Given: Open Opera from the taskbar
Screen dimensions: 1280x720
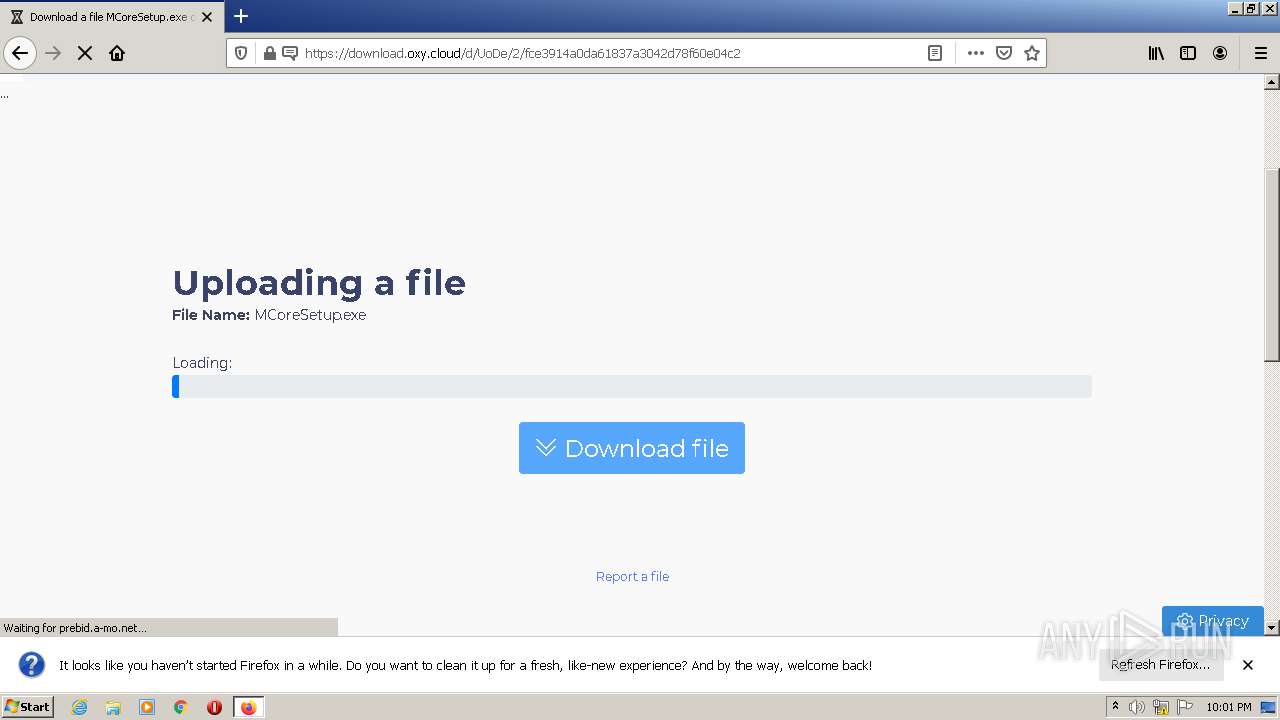Looking at the screenshot, I should 214,707.
